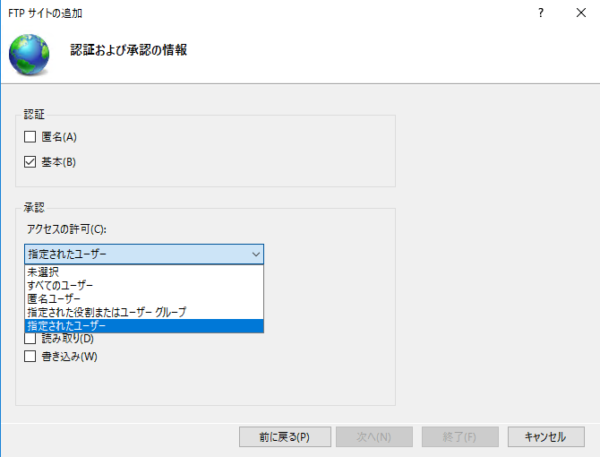The height and width of the screenshot is (457, 600).
Task: Tick the 書き込み(W) permission checkbox
Action: click(30, 356)
